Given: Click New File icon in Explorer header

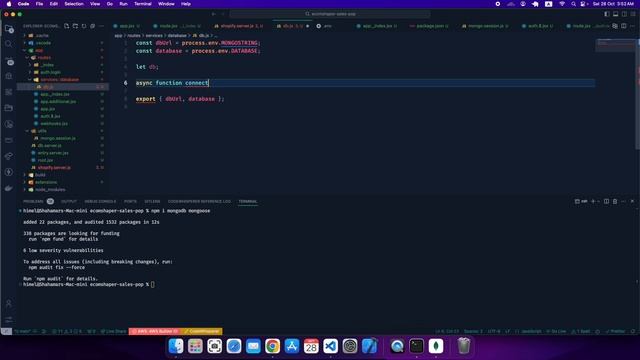Looking at the screenshot, I should coord(67,26).
